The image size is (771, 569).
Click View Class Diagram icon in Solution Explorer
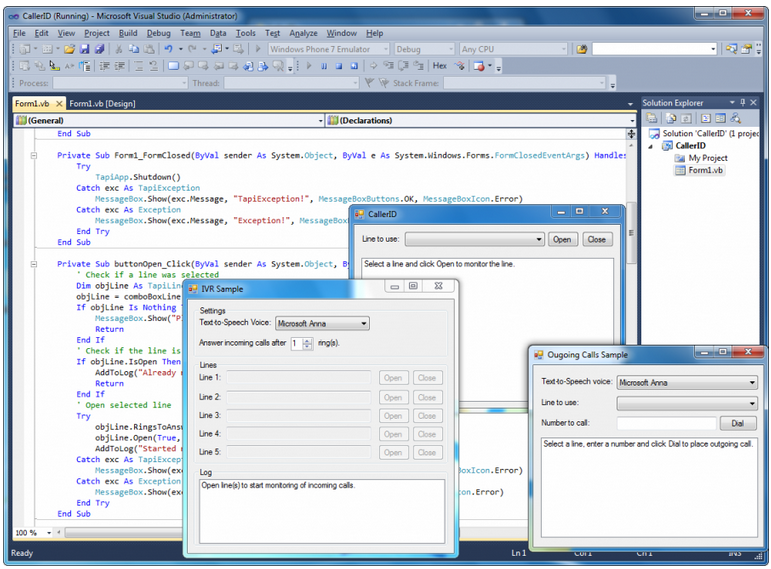click(x=736, y=118)
